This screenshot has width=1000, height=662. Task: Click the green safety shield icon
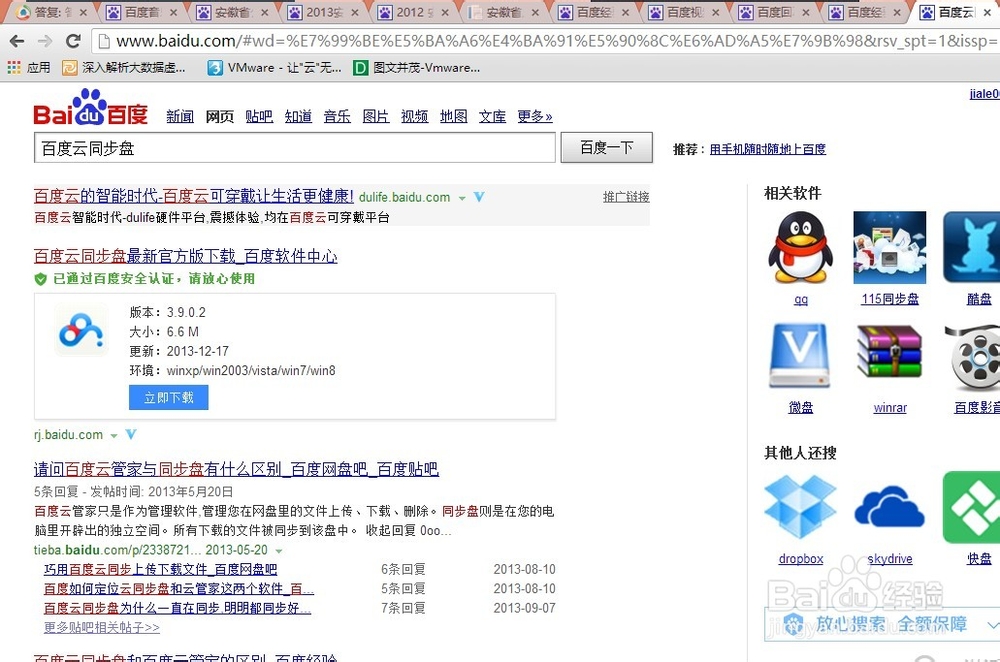click(41, 279)
